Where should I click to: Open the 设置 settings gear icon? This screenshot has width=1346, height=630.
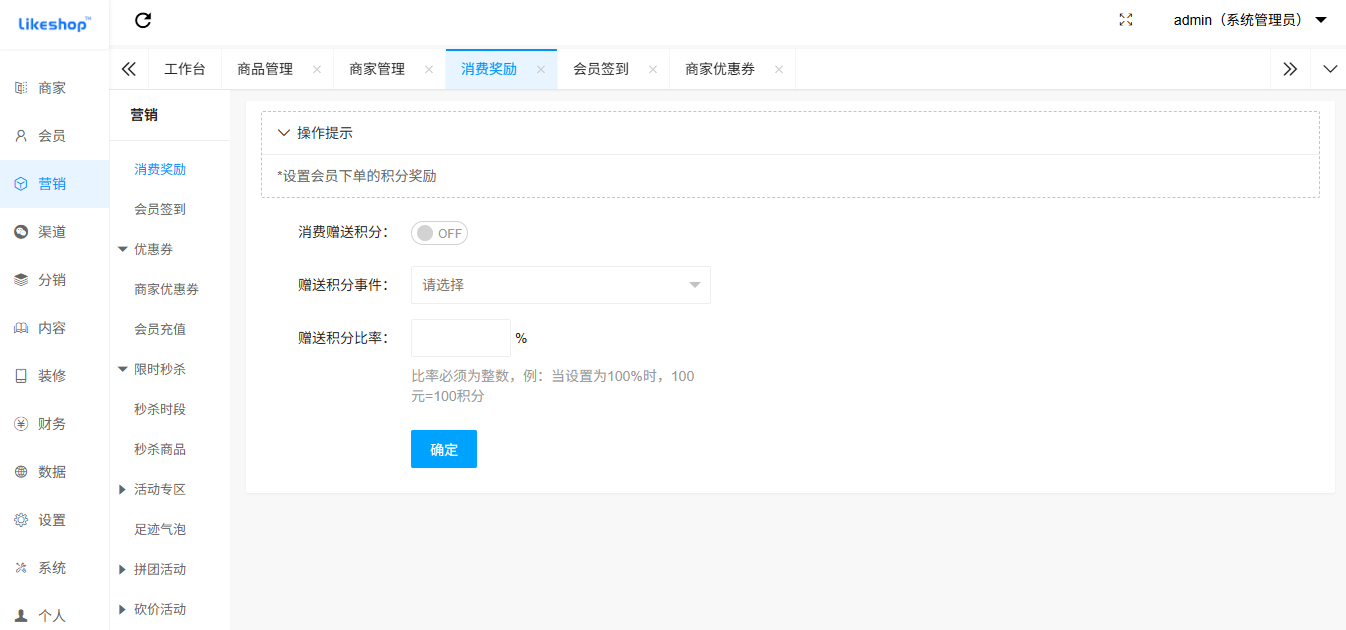coord(21,520)
